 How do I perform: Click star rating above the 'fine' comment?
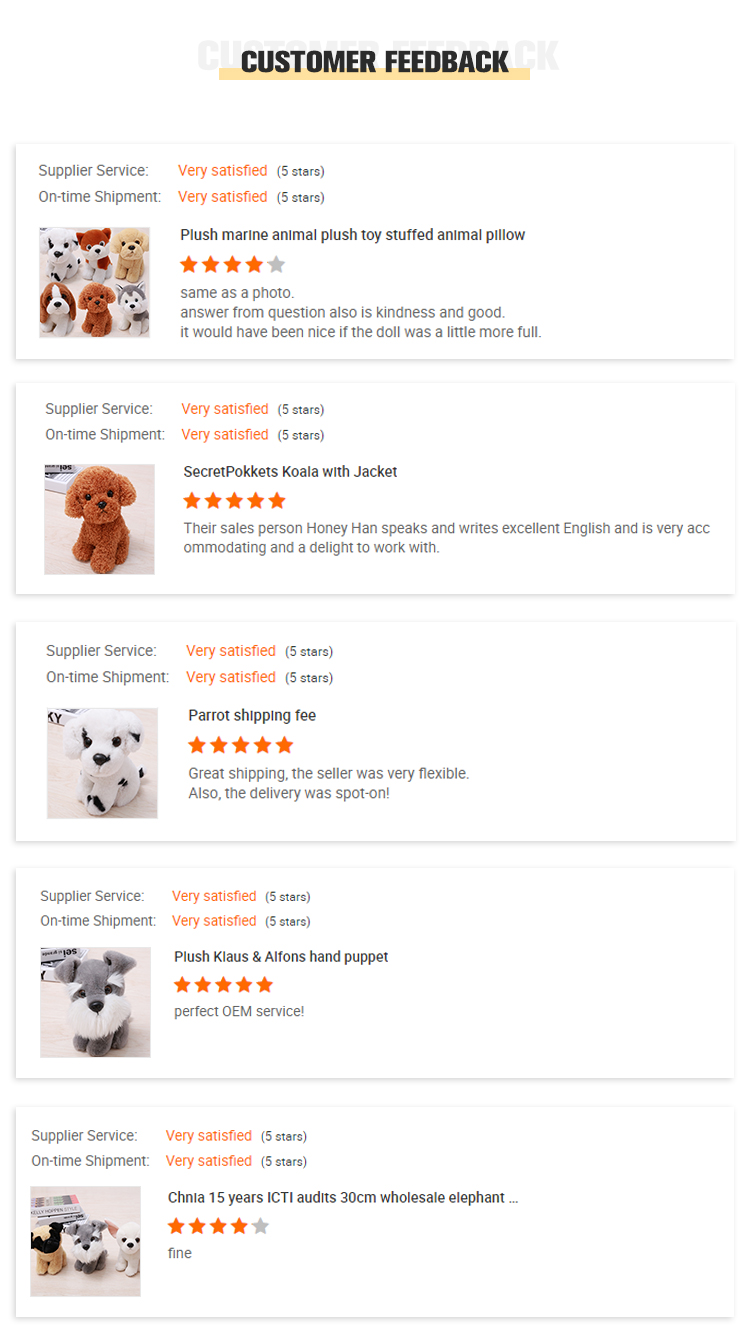click(x=218, y=1226)
